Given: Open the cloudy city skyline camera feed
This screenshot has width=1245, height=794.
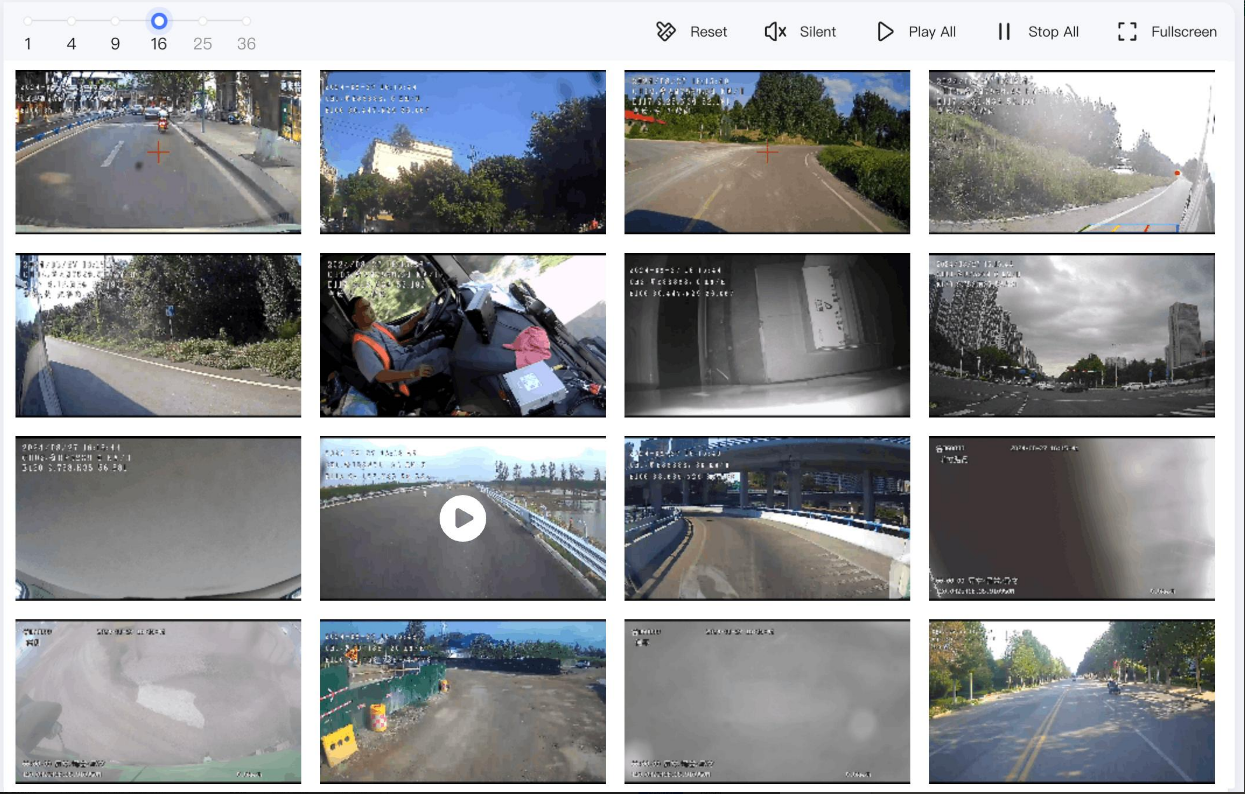Looking at the screenshot, I should coord(1071,335).
